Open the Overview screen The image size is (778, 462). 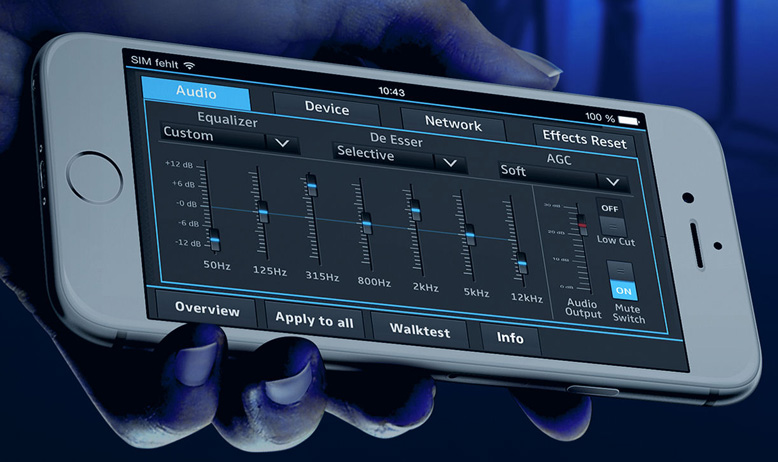[x=207, y=309]
